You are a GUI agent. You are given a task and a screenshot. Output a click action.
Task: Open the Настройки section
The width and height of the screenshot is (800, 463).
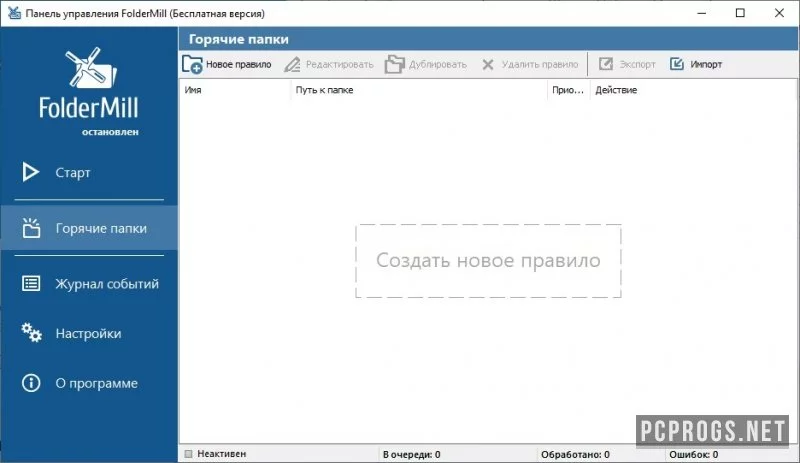[x=89, y=333]
